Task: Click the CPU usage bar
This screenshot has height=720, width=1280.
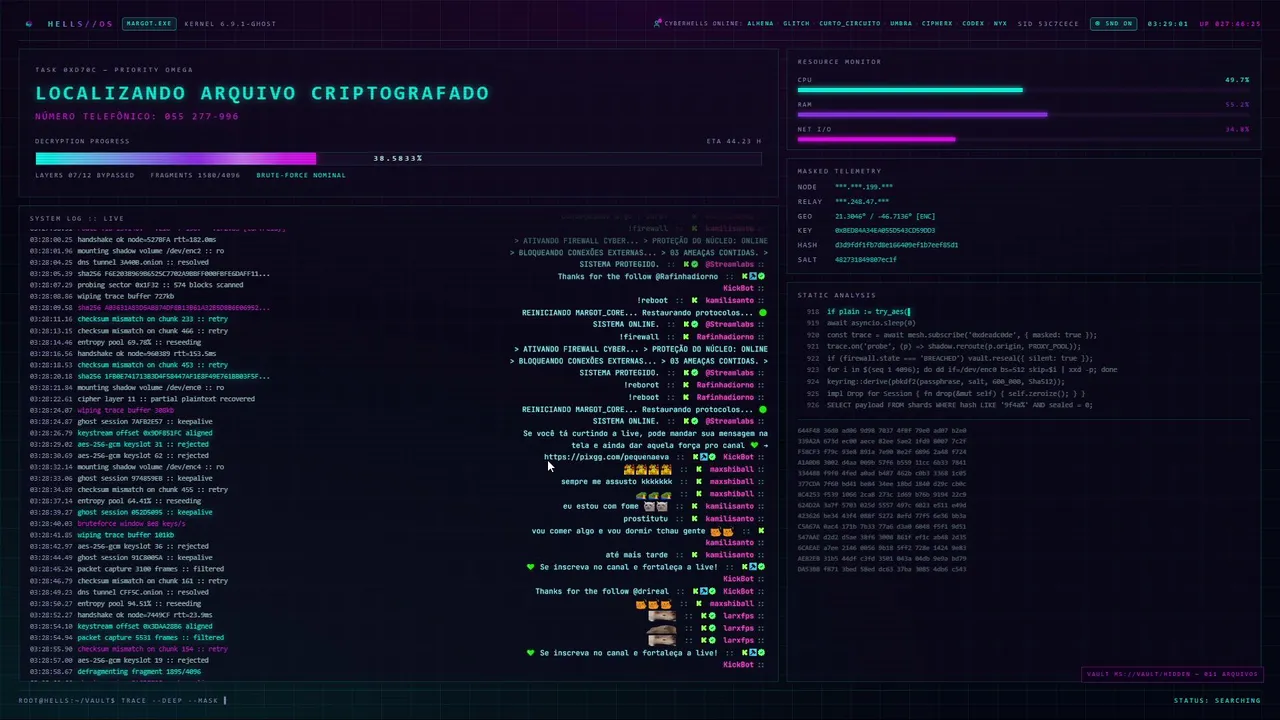Action: point(1023,90)
